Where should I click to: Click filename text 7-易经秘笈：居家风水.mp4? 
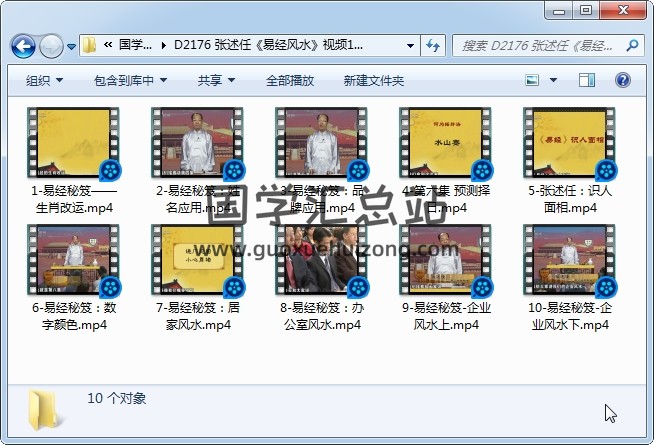(198, 316)
